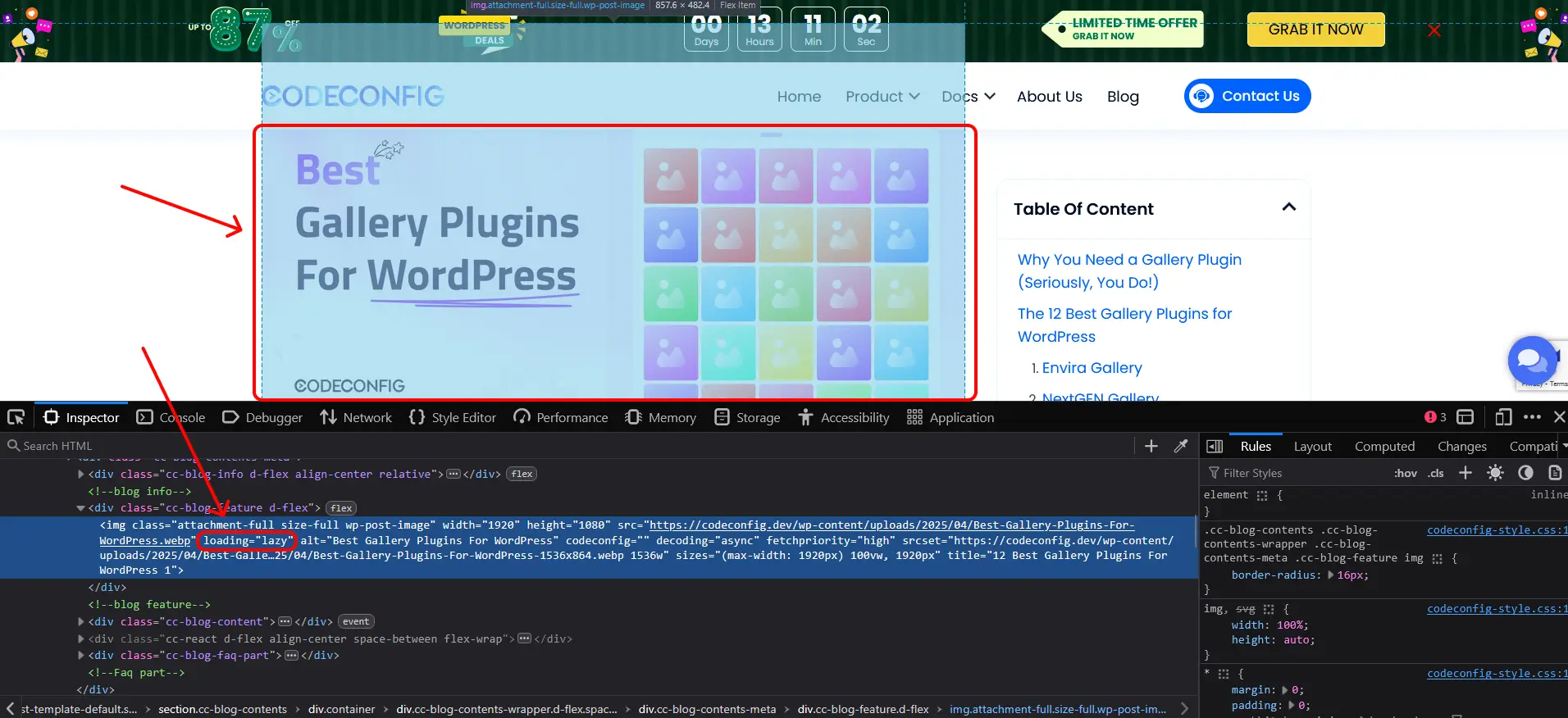
Task: Toggle the 3-pane inspector sidebar icon
Action: (1215, 446)
